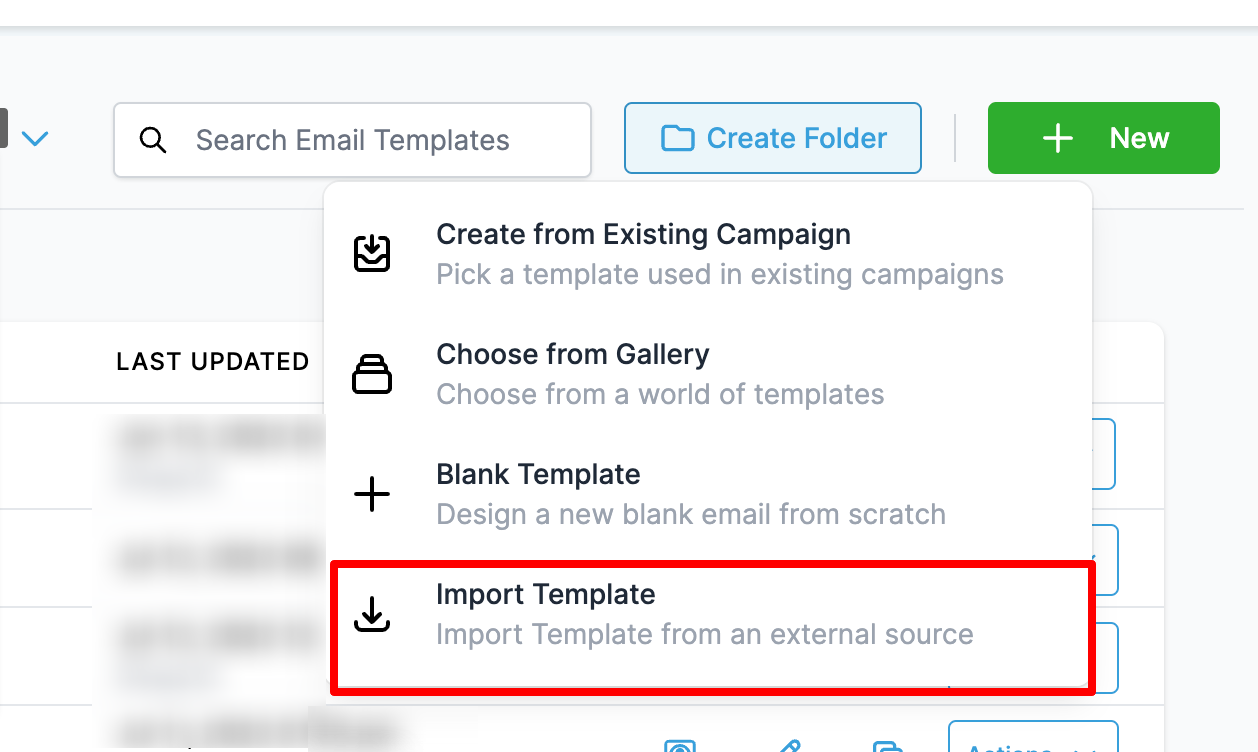Screen dimensions: 1258x752
Task: Click the magnifying glass search icon
Action: pyautogui.click(x=153, y=139)
